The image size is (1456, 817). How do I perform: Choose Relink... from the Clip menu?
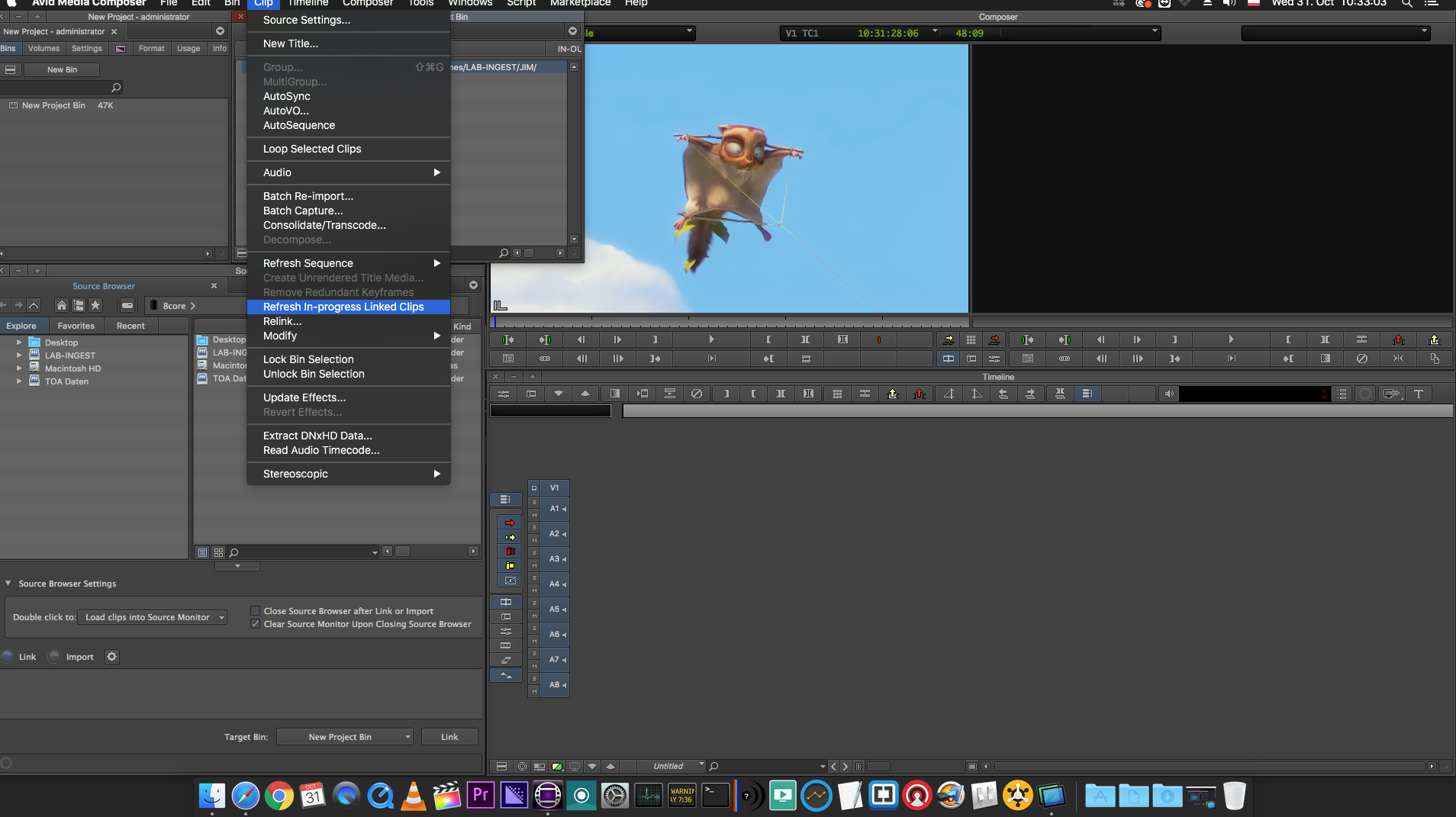(349, 321)
